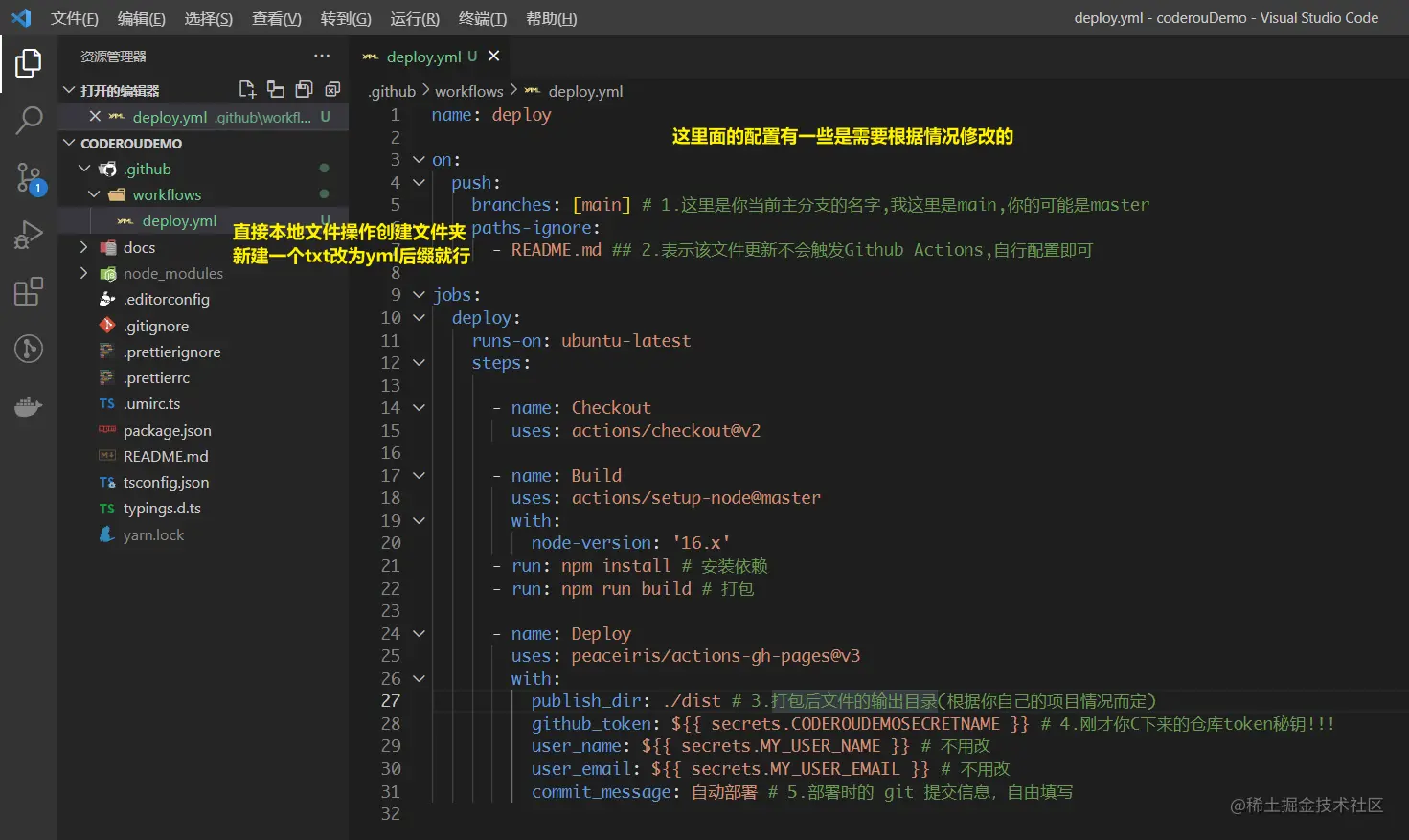Viewport: 1409px width, 840px height.
Task: Open the .prettierignore file
Action: (171, 352)
